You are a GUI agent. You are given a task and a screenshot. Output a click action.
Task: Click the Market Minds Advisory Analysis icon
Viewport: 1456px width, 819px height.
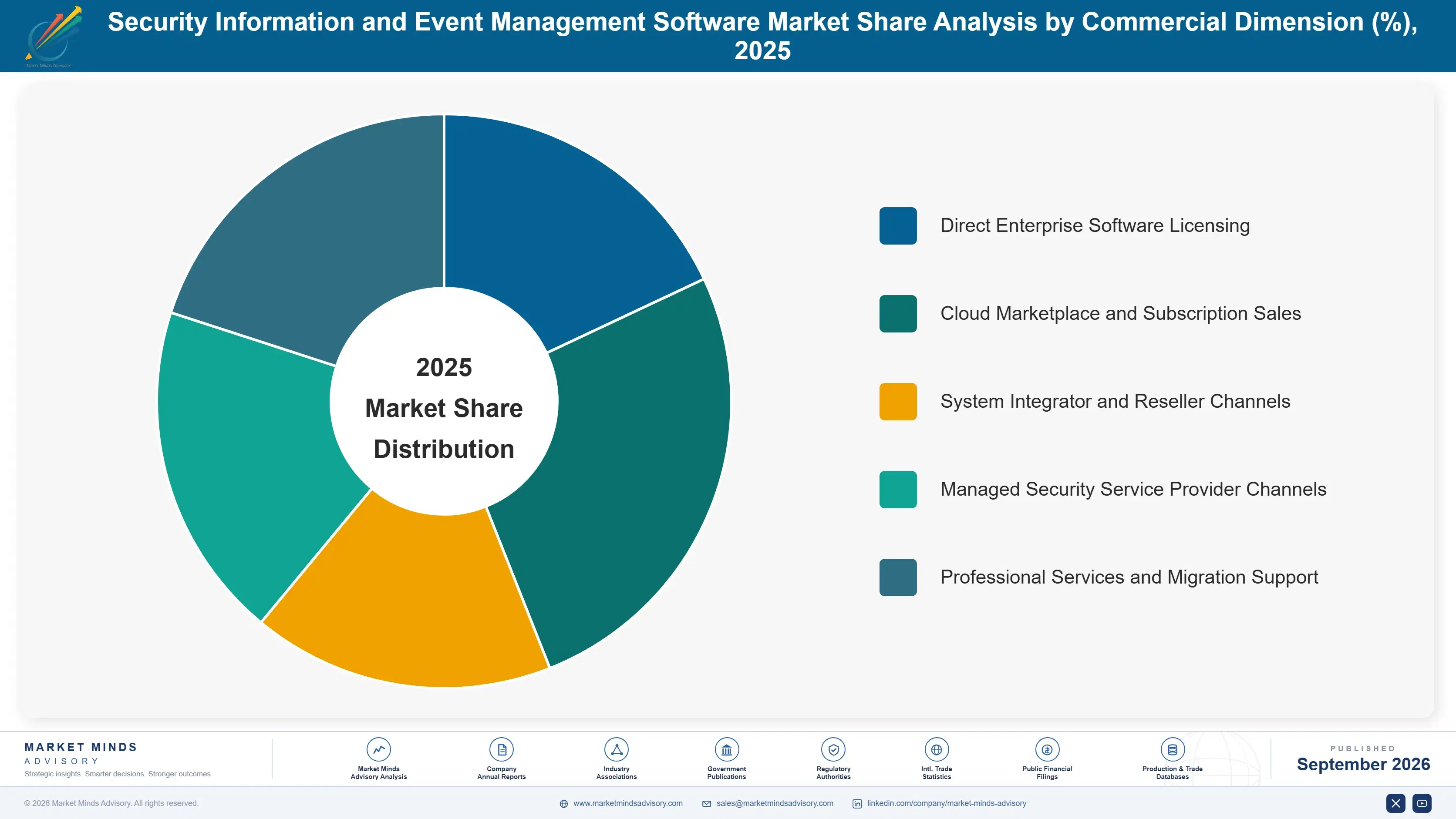[379, 749]
